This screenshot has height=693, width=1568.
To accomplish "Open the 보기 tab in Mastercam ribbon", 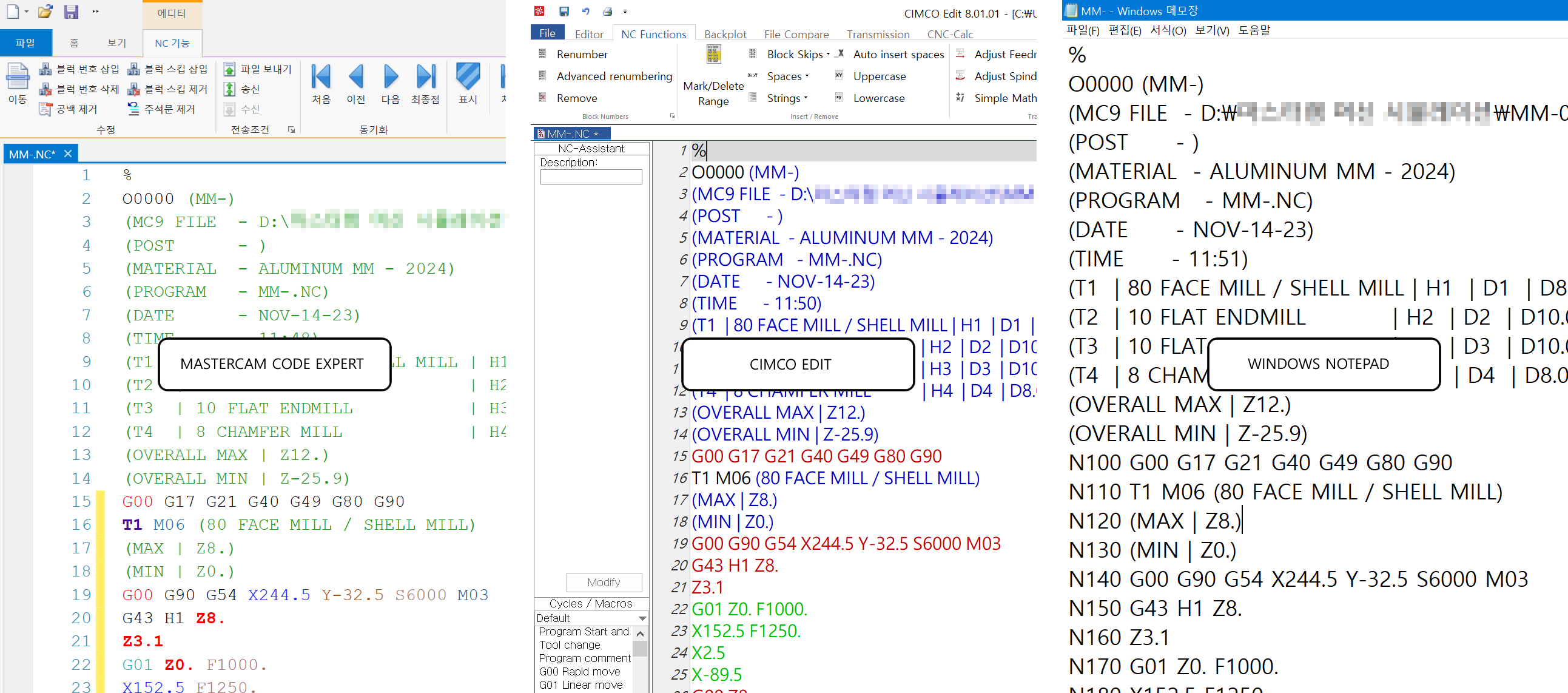I will coord(116,42).
